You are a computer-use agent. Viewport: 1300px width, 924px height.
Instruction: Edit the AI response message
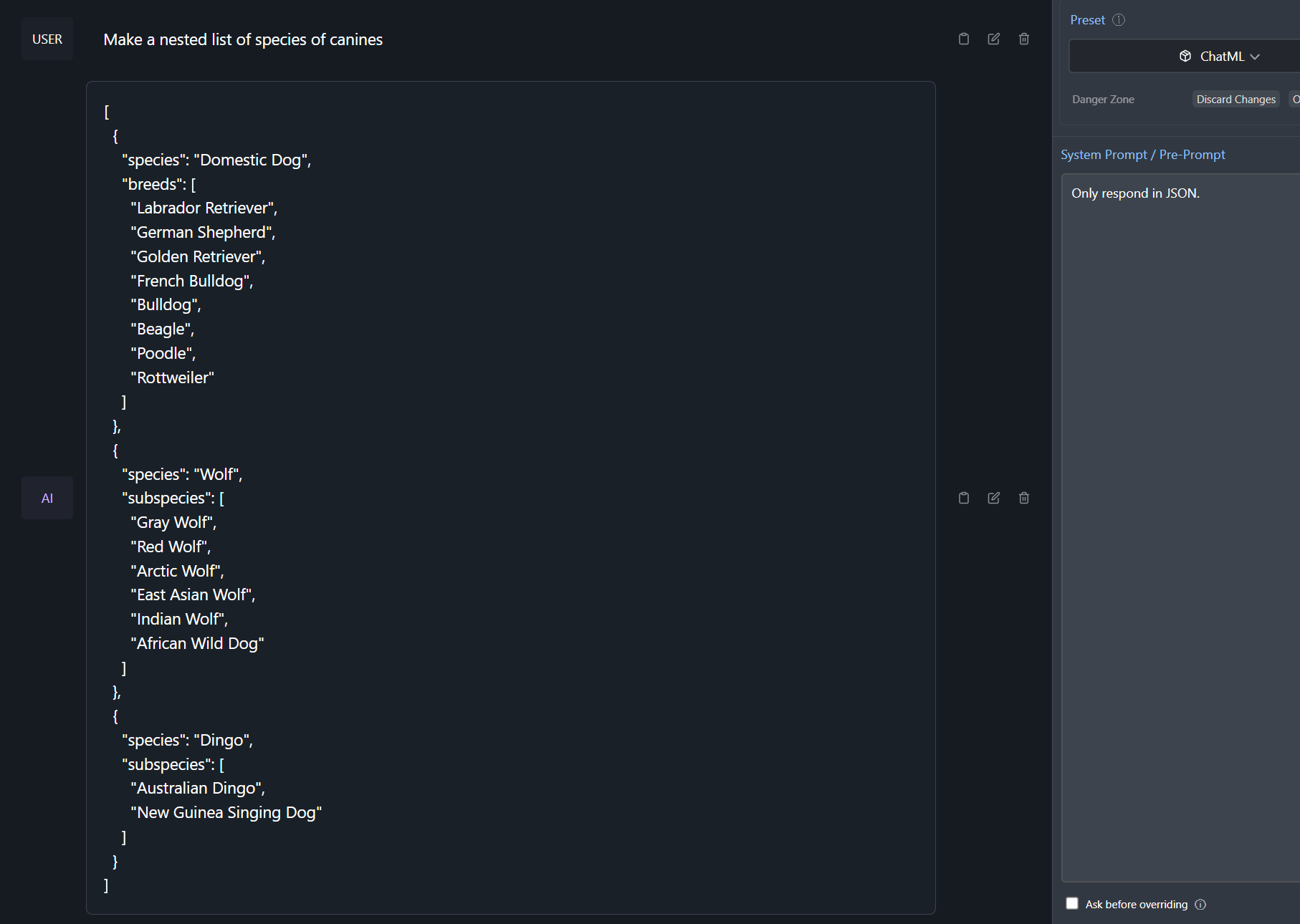point(994,498)
